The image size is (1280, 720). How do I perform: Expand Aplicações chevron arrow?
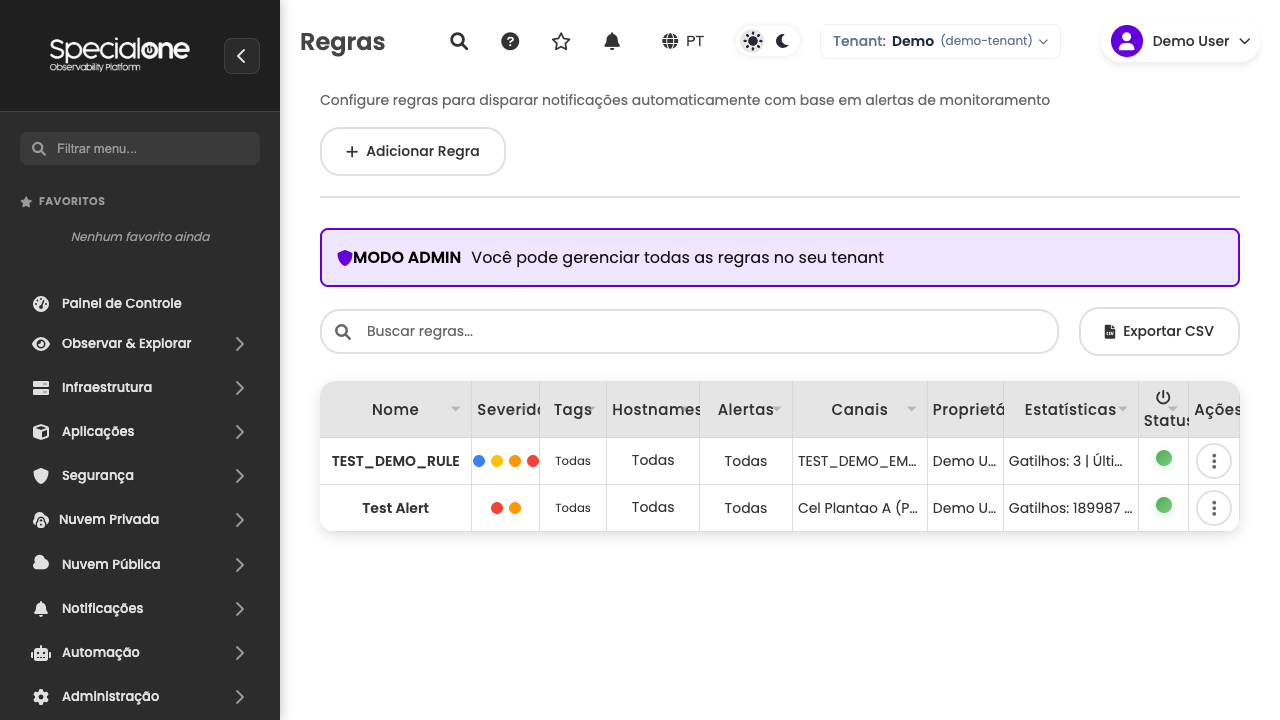[240, 431]
